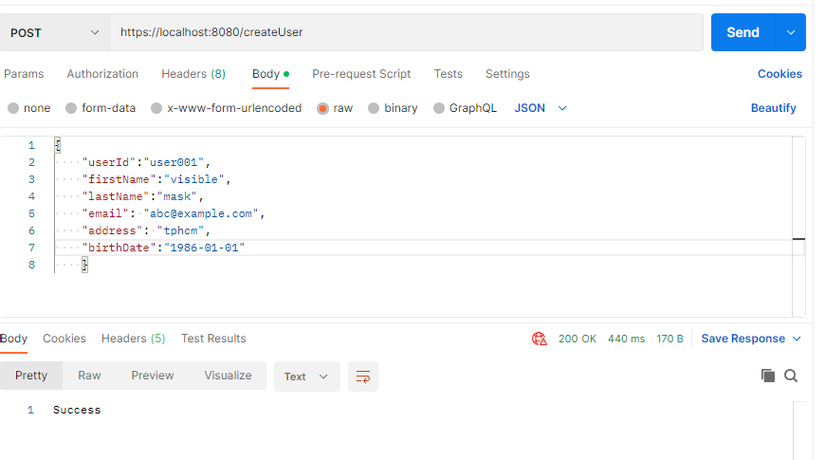Screen dimensions: 825x460
Task: Open the Save Response dropdown
Action: (x=751, y=339)
